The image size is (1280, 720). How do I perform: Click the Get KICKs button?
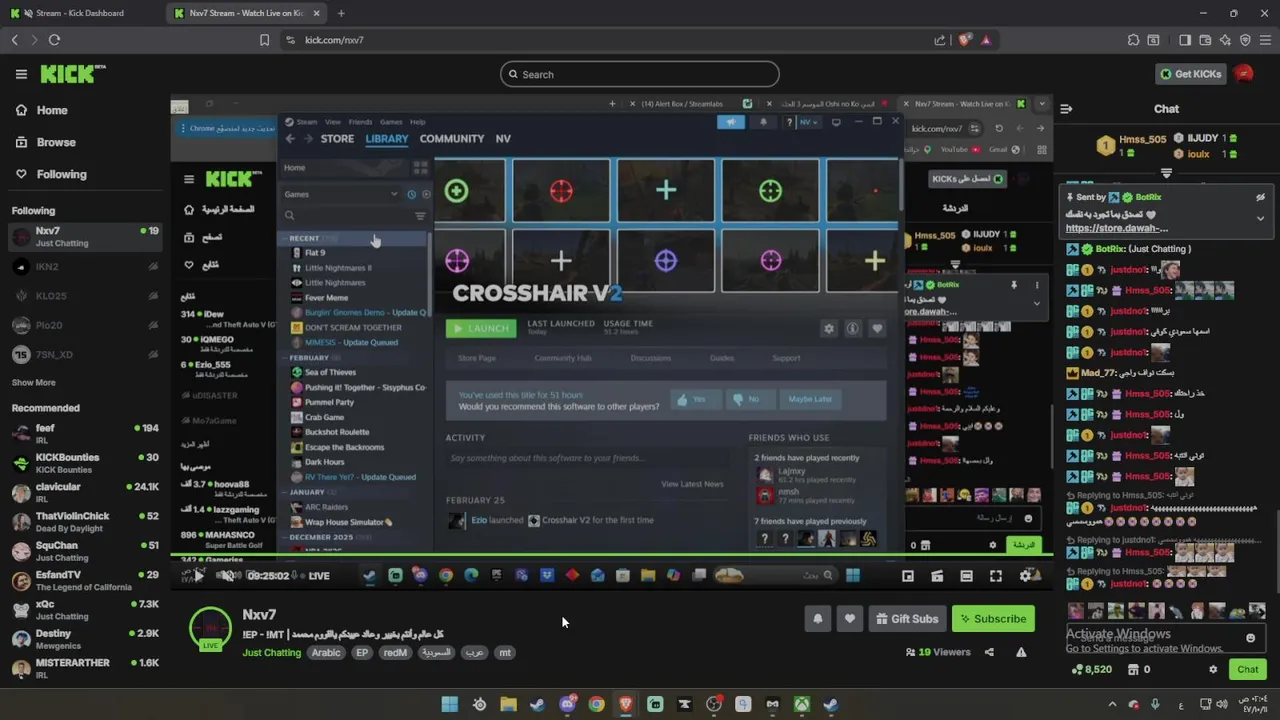1191,74
